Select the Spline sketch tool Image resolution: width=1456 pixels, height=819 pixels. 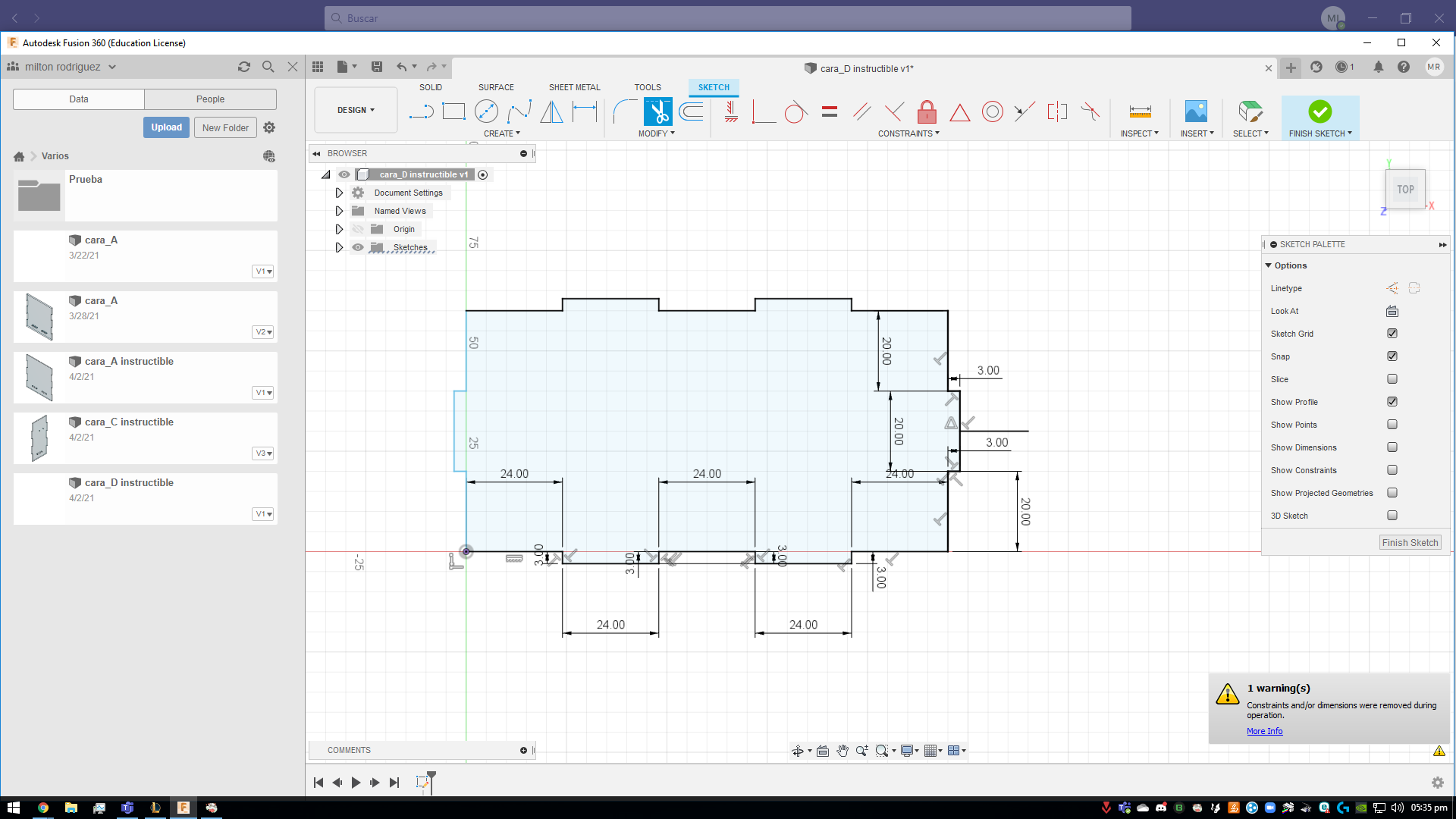(519, 112)
